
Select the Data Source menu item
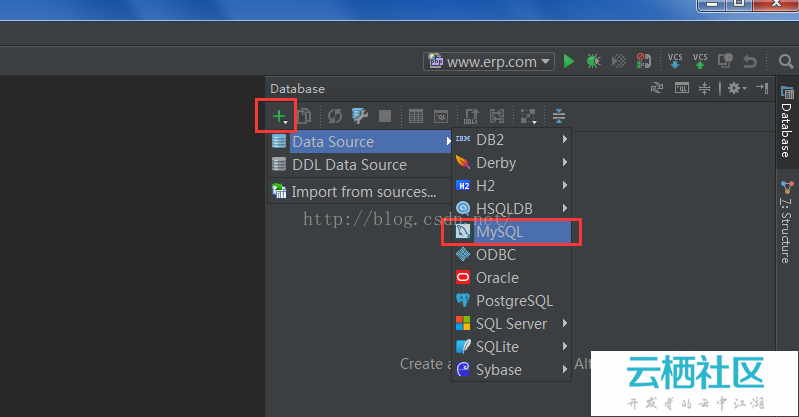click(x=360, y=142)
